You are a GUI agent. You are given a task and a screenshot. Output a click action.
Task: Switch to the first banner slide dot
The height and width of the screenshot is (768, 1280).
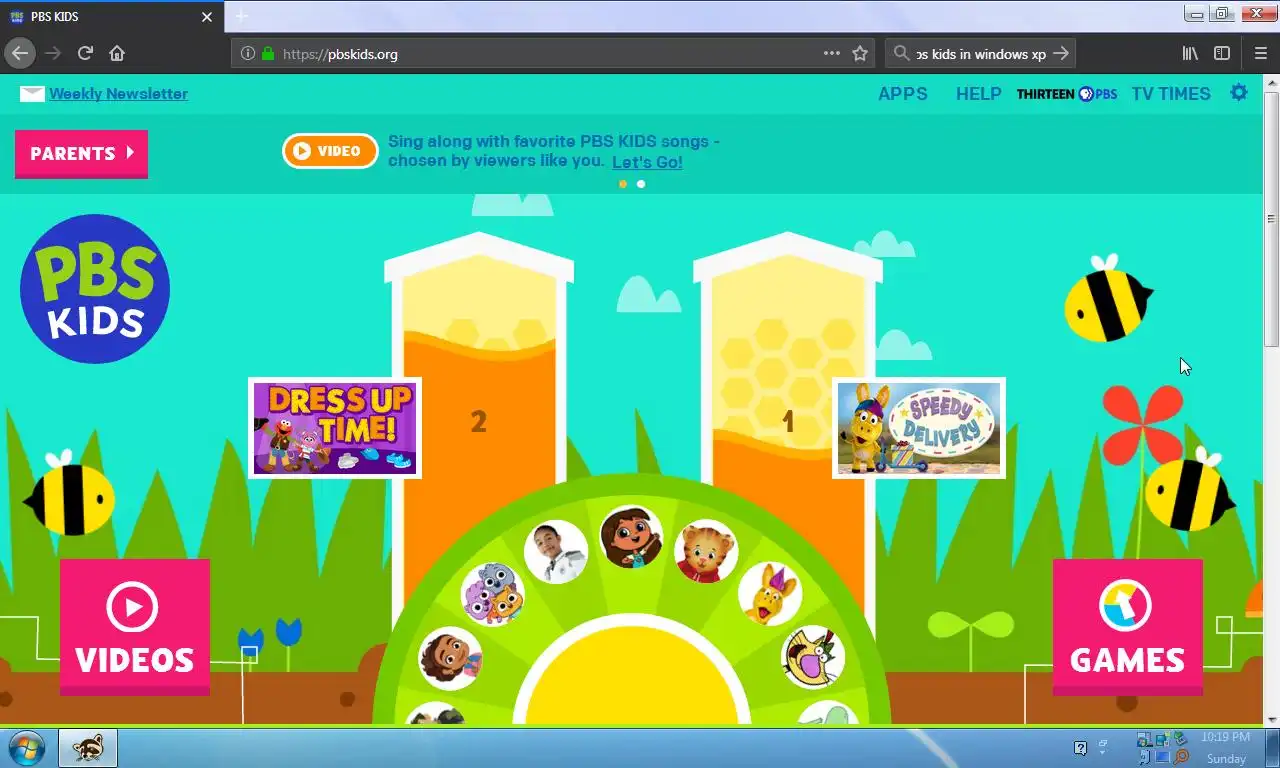[623, 184]
